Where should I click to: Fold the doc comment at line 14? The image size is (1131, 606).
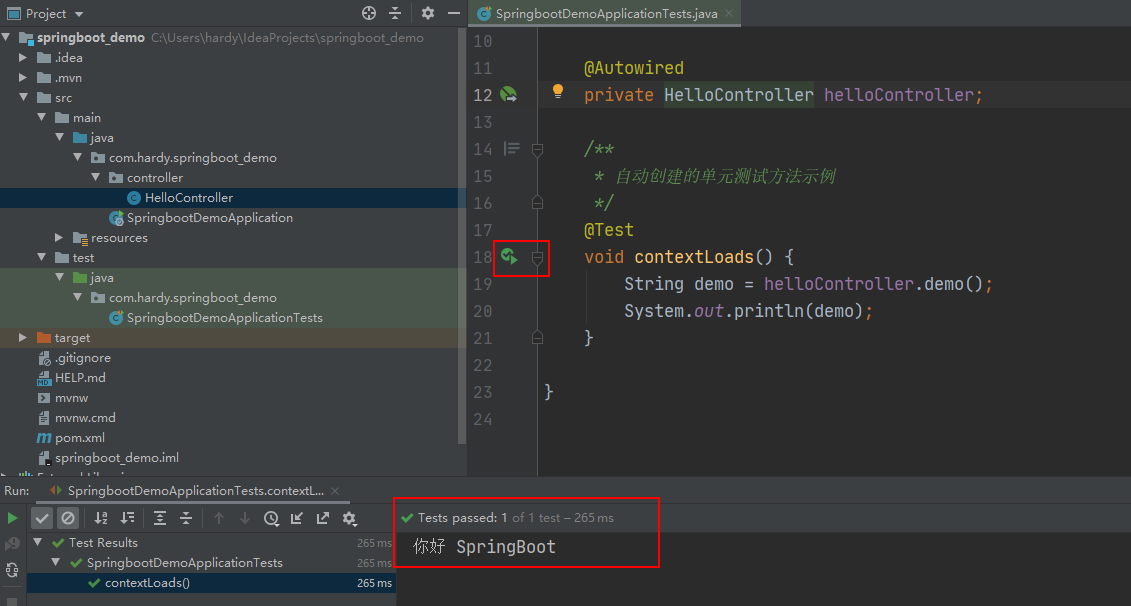coord(537,149)
